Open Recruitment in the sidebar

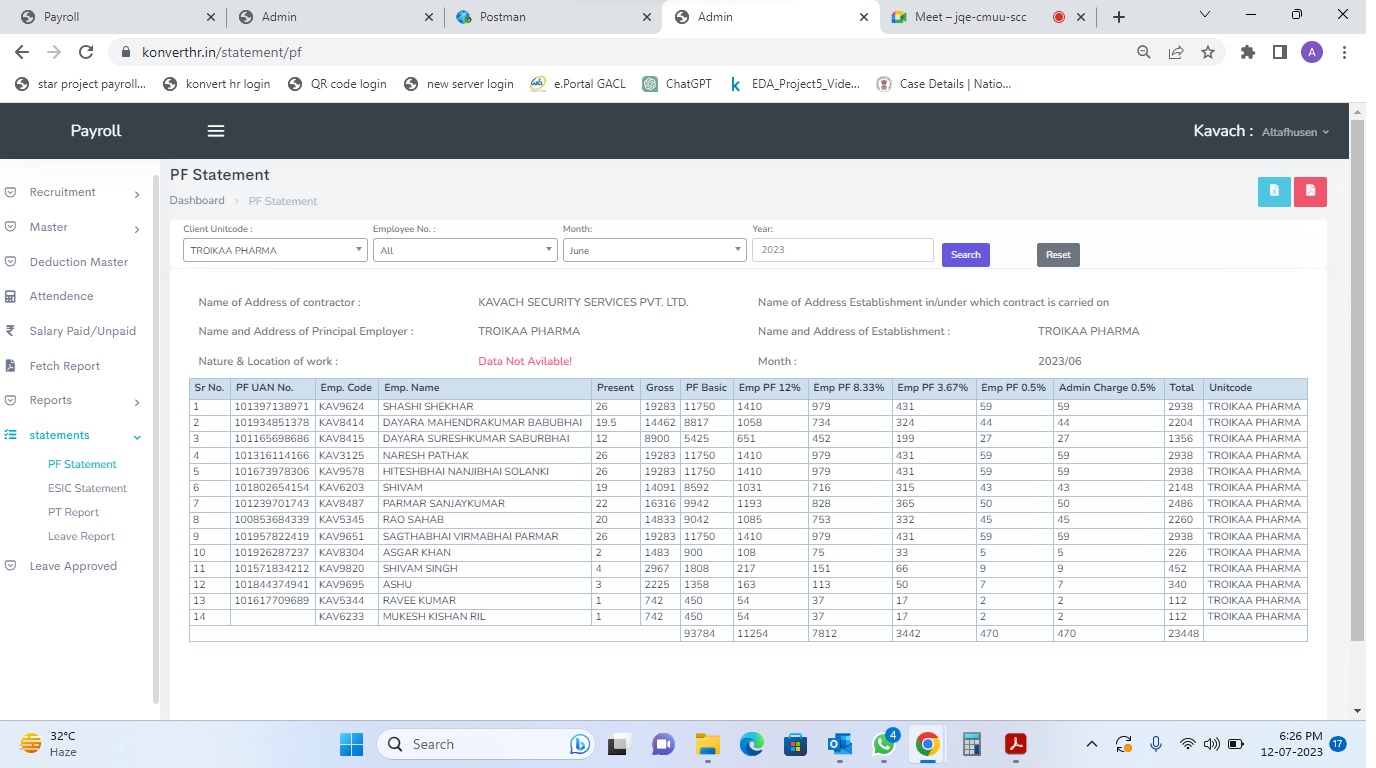pyautogui.click(x=62, y=192)
